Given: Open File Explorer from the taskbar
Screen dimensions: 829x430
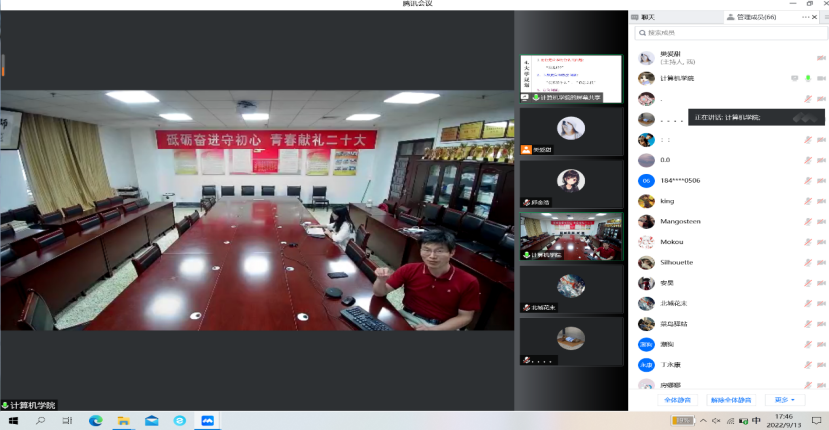Looking at the screenshot, I should point(125,421).
